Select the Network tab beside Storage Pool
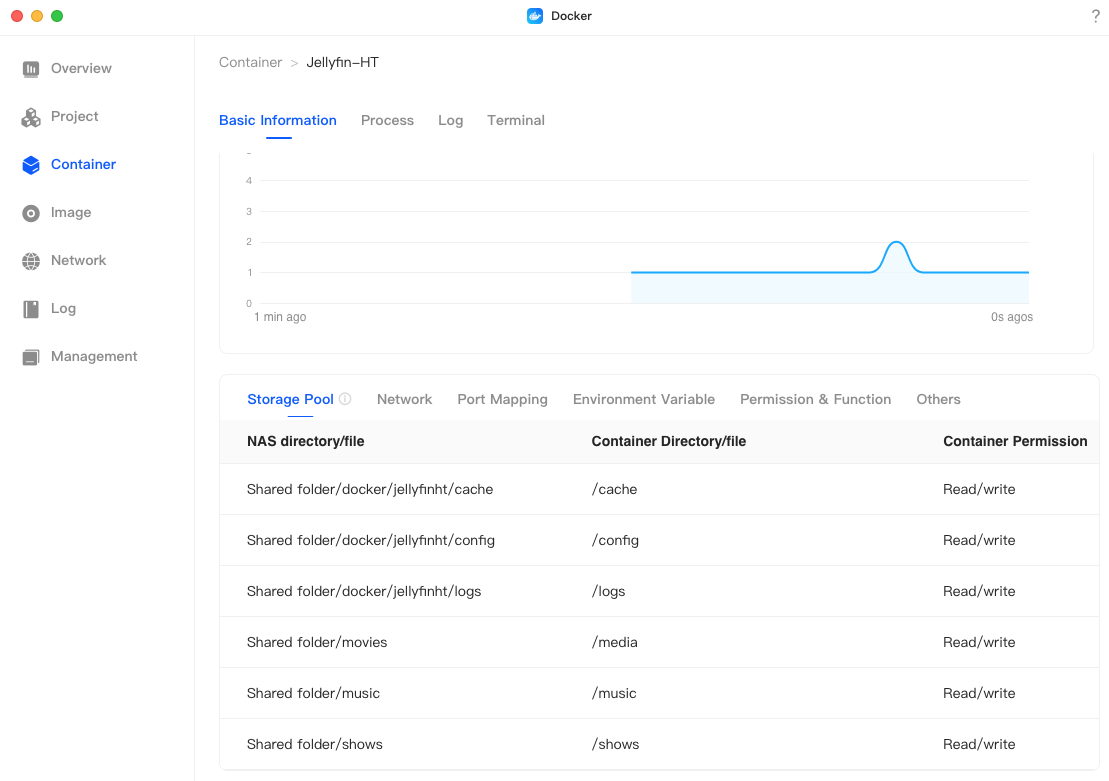 pos(404,399)
